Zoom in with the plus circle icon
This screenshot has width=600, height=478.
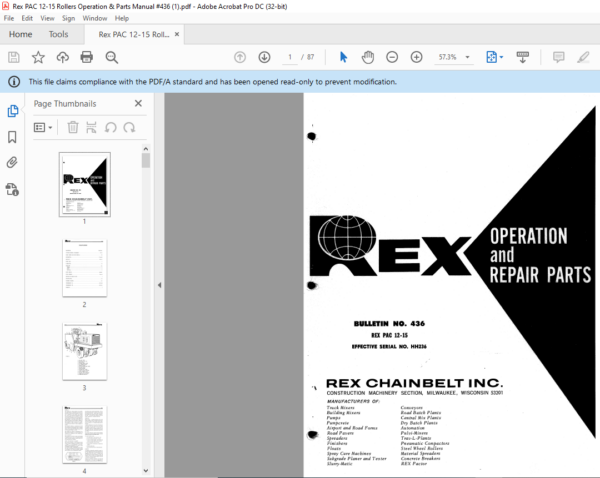click(416, 57)
